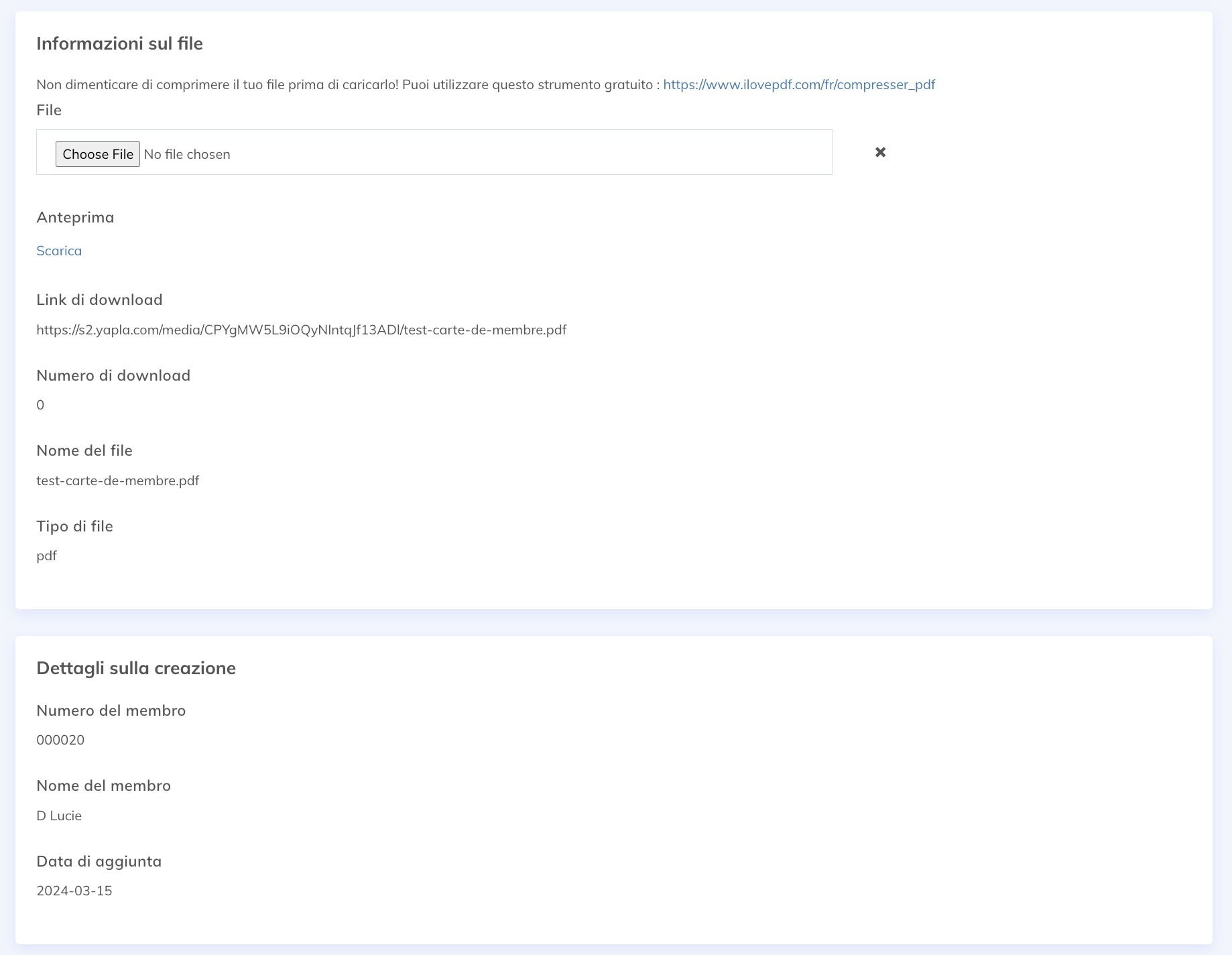Click the Scarica download link
Image resolution: width=1232 pixels, height=955 pixels.
[59, 251]
